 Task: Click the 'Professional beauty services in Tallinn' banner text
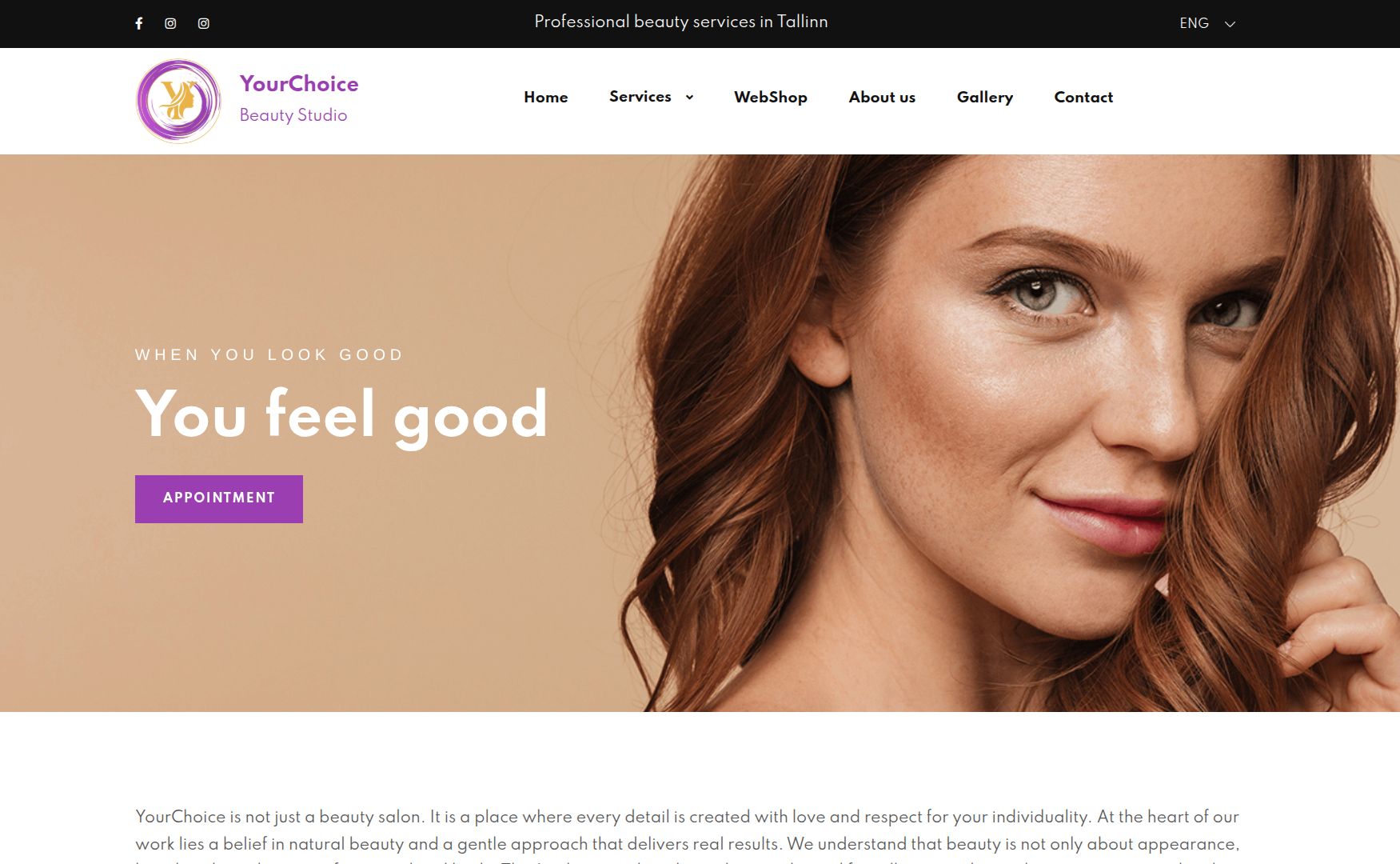tap(681, 22)
